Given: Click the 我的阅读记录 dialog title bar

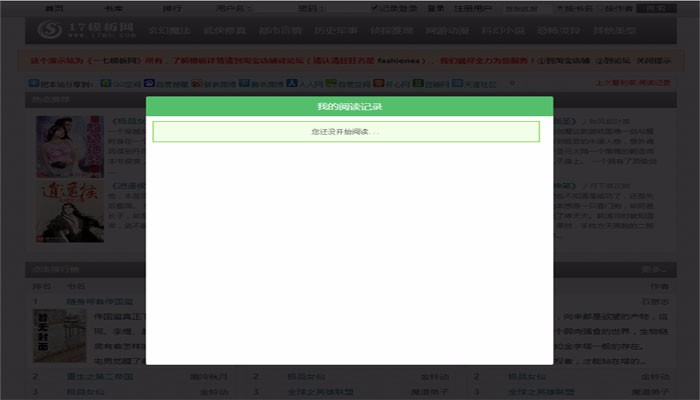Looking at the screenshot, I should (350, 106).
